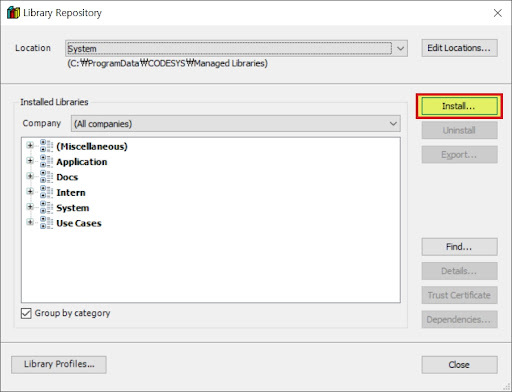The image size is (512, 392).
Task: Expand the (Miscellaneous) tree node
Action: [x=30, y=145]
